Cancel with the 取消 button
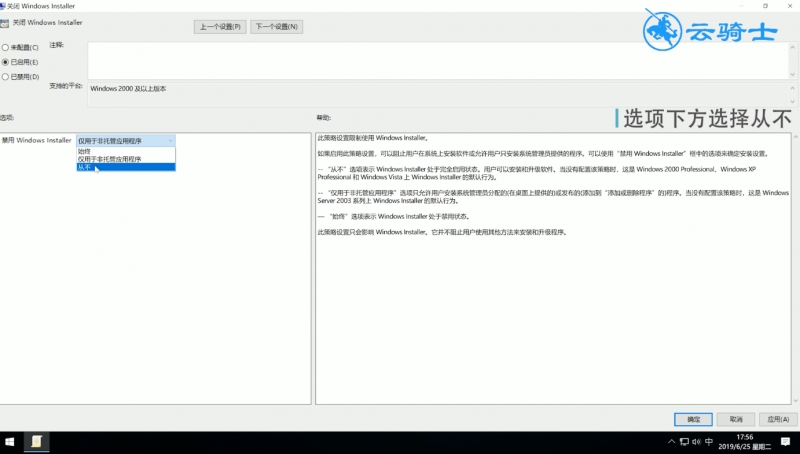This screenshot has height=454, width=800. [x=736, y=419]
